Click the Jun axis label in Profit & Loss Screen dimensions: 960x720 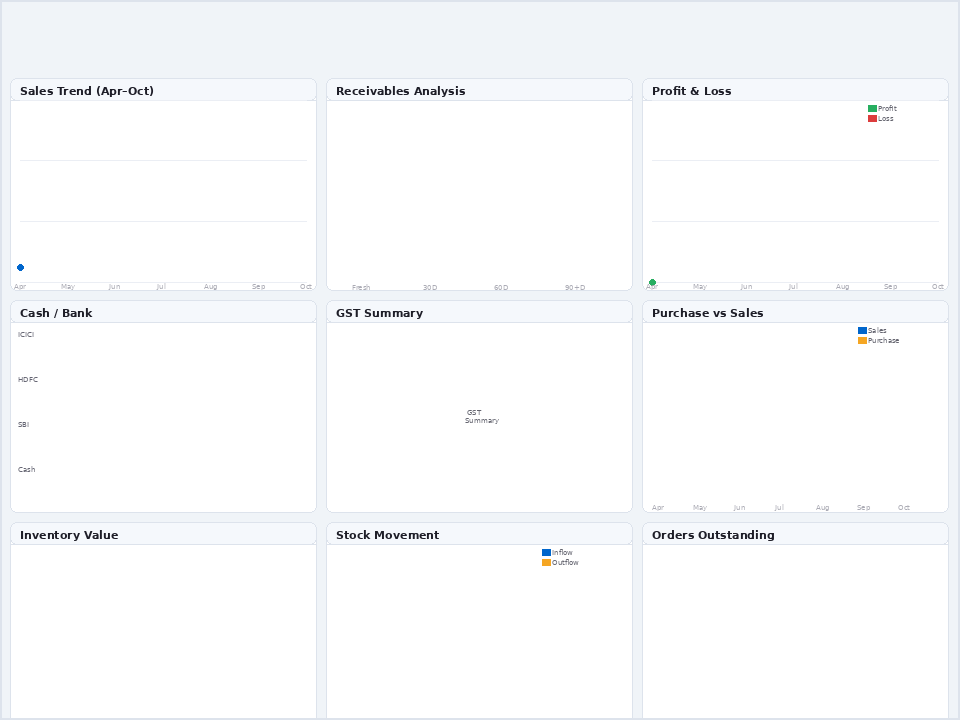[x=746, y=287]
